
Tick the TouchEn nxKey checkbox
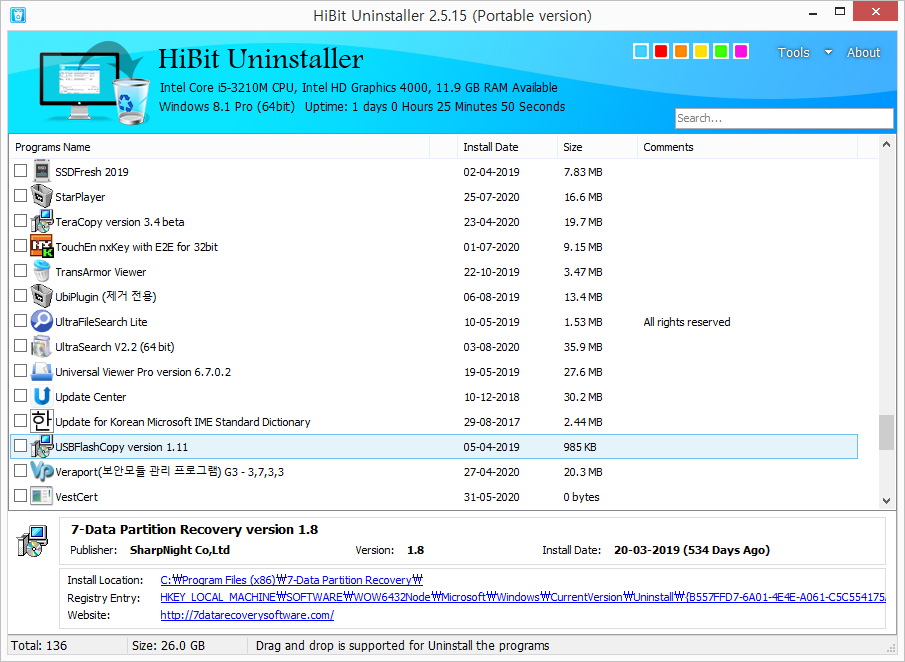tap(20, 245)
